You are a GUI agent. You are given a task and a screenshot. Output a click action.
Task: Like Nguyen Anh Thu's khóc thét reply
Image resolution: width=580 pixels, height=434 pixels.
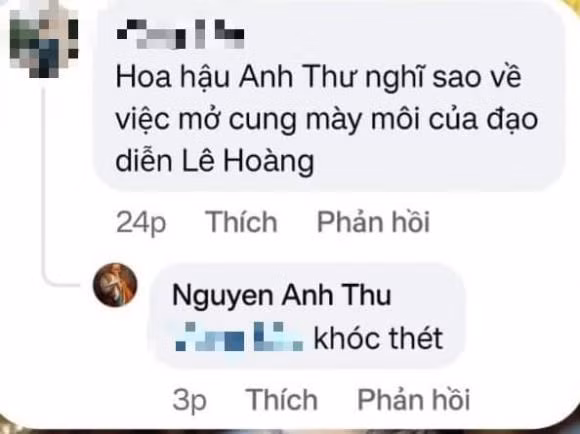point(282,400)
